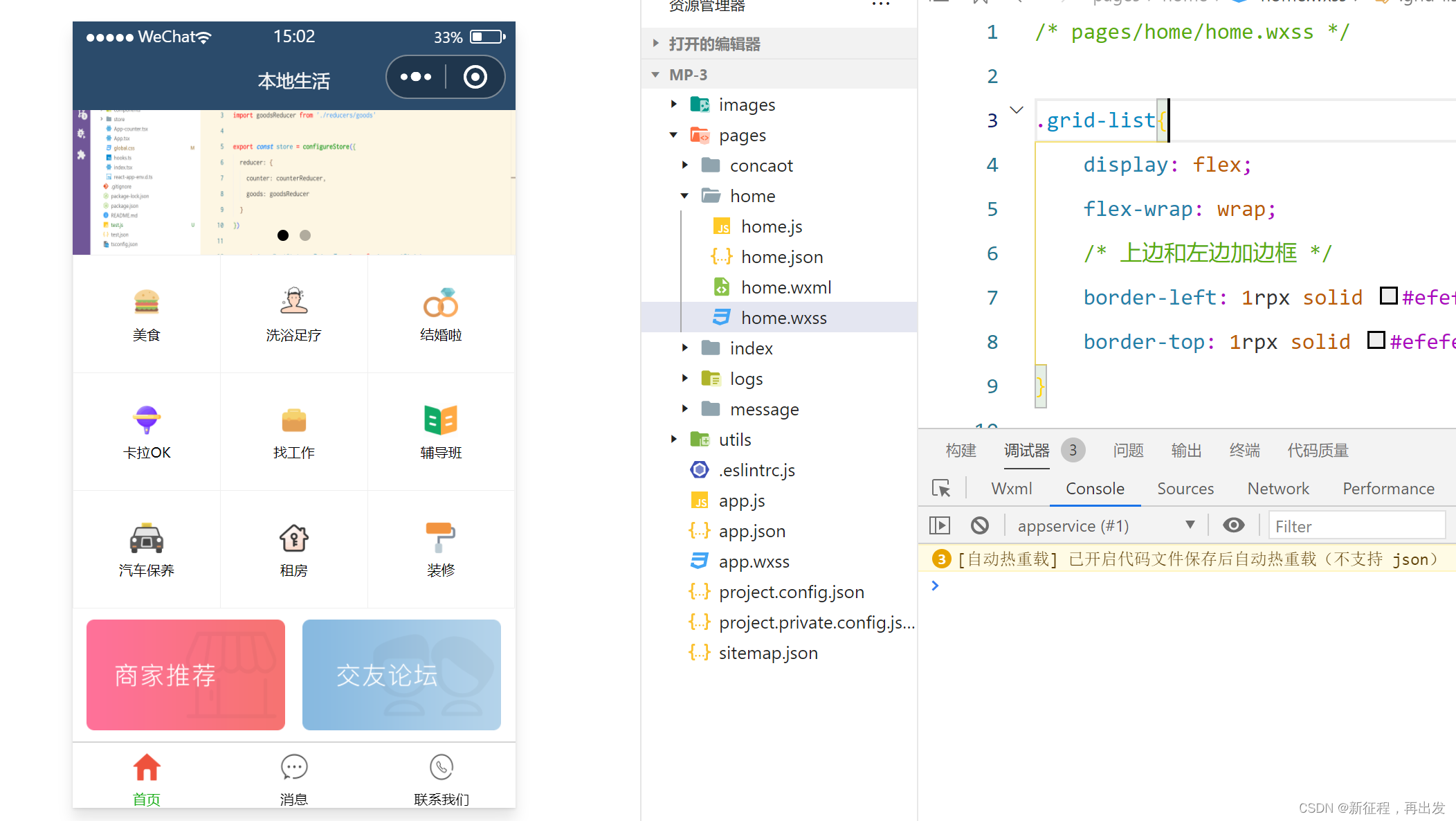Select the second swiper indicator dot
The height and width of the screenshot is (821, 1456).
tap(305, 235)
